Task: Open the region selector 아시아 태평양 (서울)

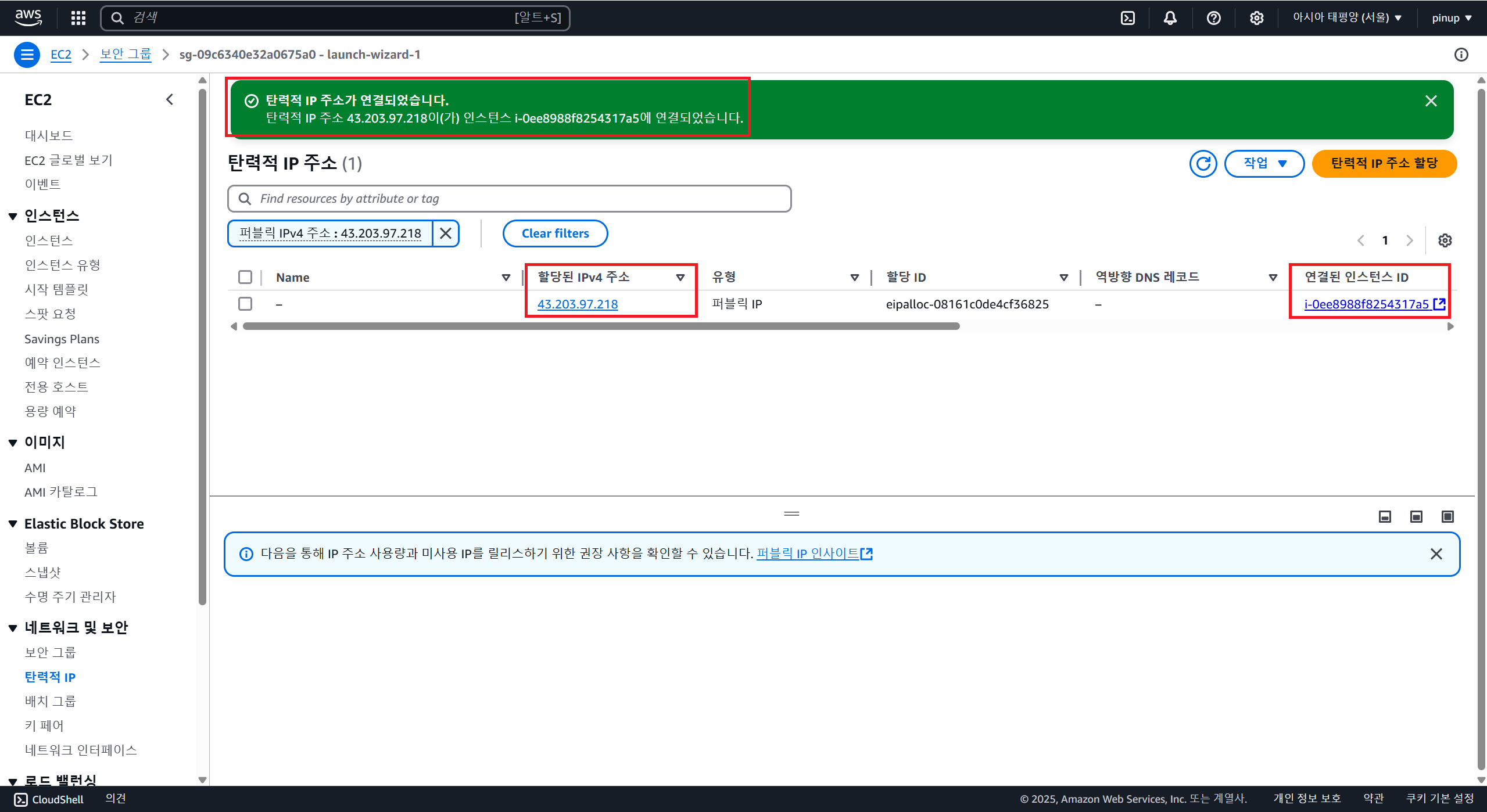Action: click(x=1347, y=18)
